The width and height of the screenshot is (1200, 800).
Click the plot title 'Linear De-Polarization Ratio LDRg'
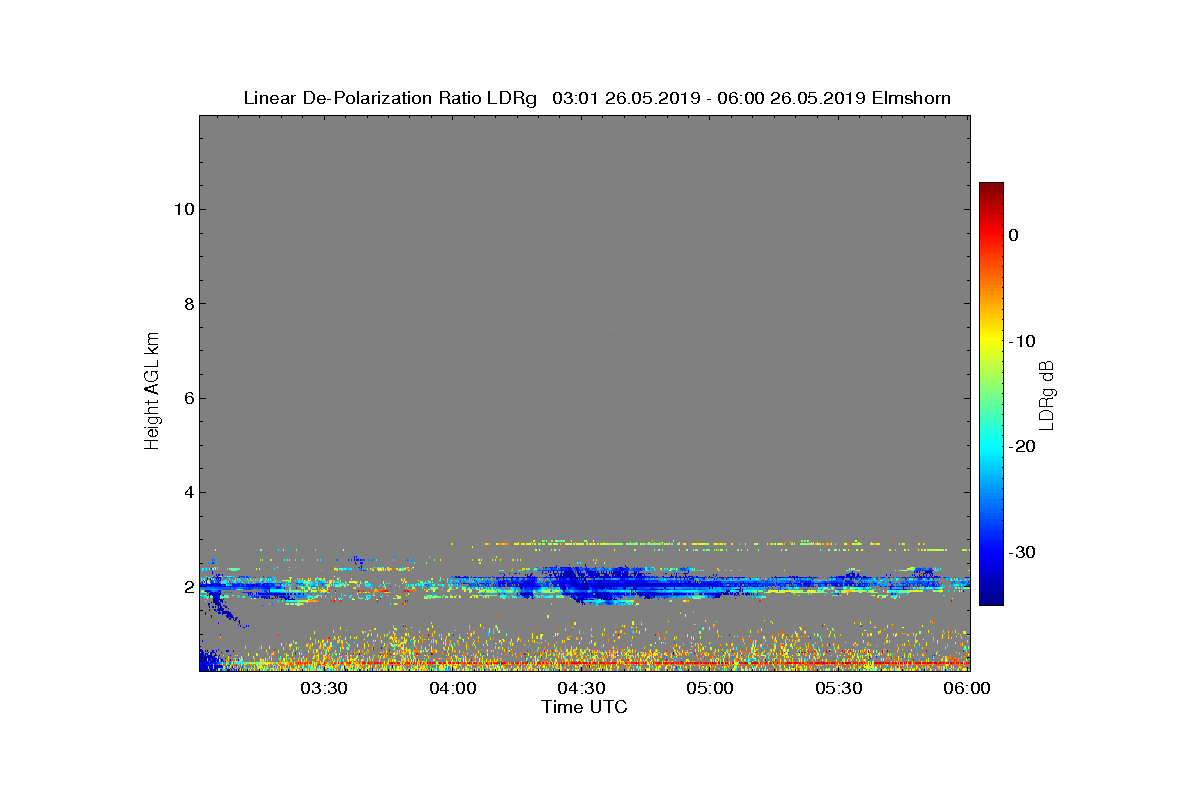[390, 98]
